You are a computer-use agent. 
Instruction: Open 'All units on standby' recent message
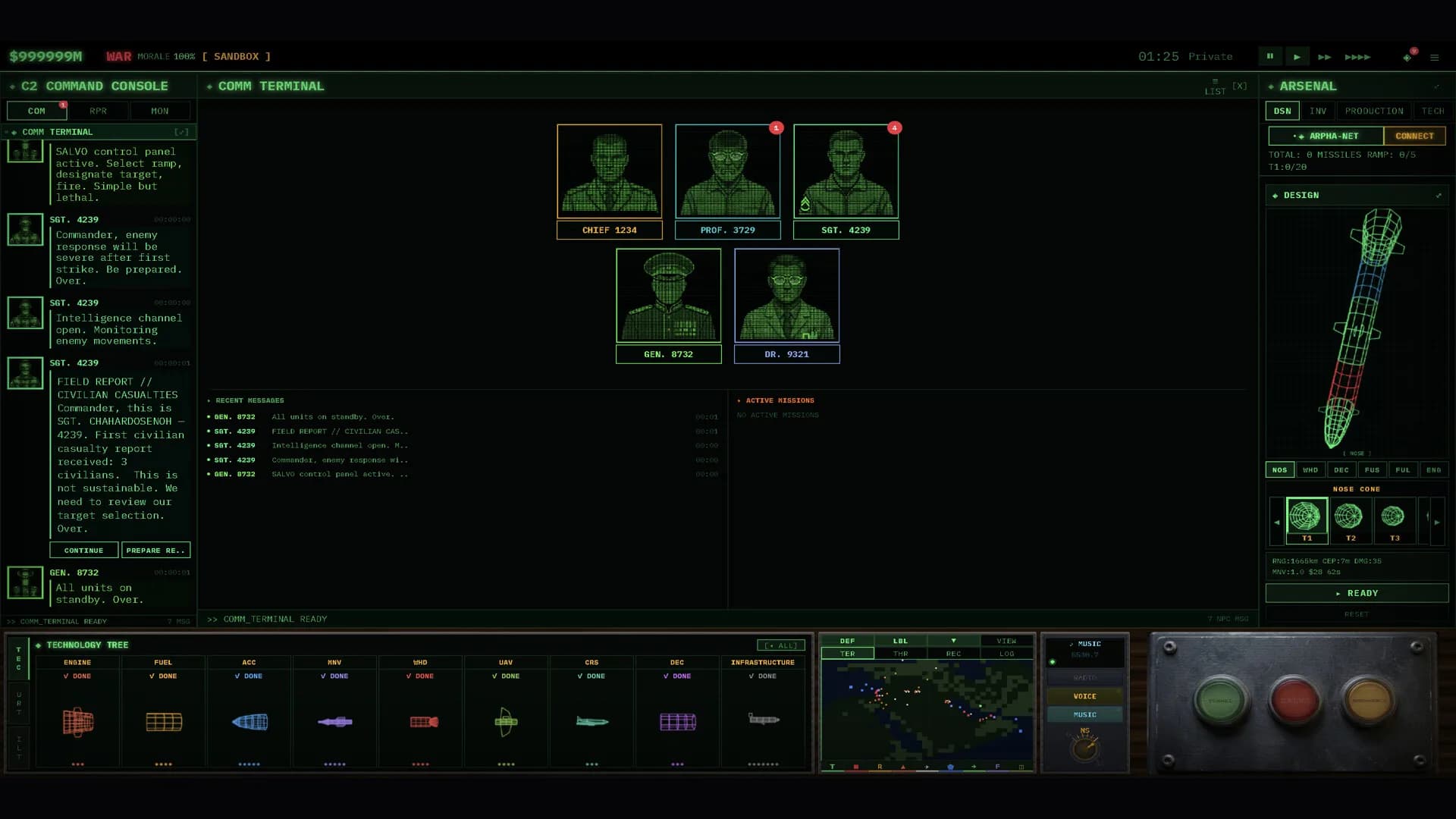pyautogui.click(x=463, y=416)
